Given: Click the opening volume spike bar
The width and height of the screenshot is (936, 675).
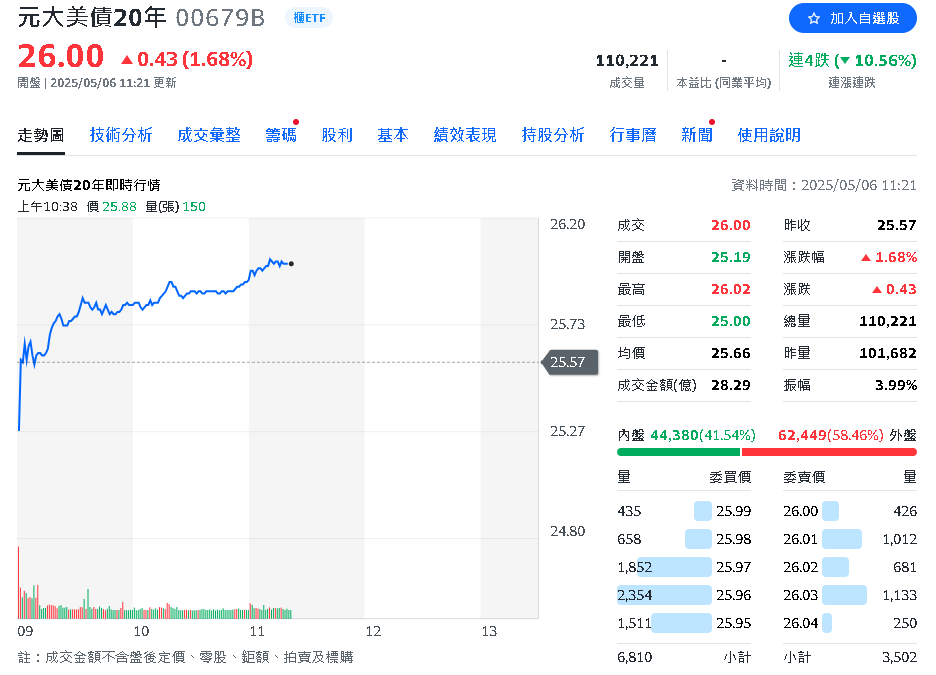Looking at the screenshot, I should click(19, 582).
